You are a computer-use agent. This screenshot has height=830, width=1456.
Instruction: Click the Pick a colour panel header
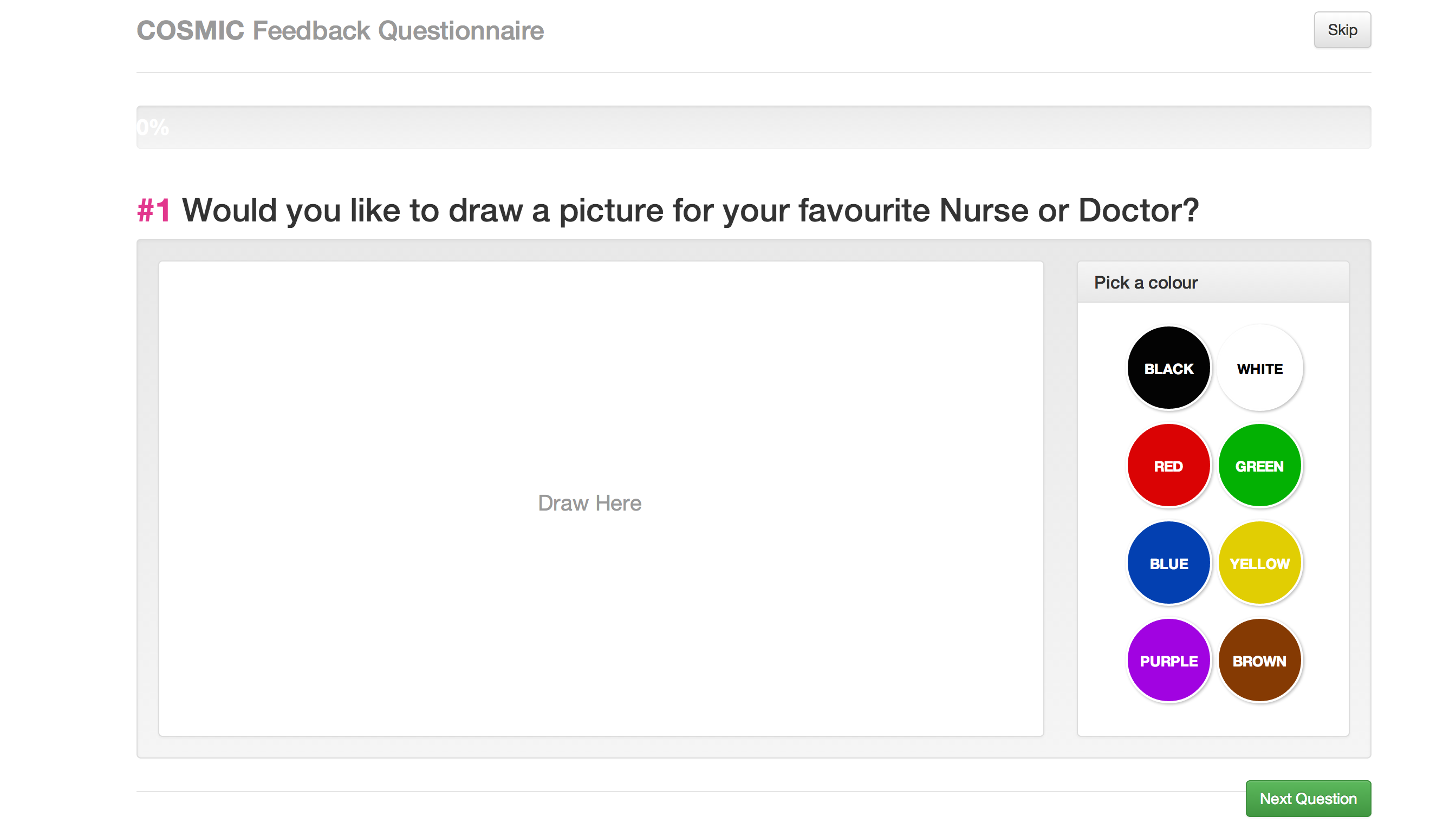click(1212, 282)
